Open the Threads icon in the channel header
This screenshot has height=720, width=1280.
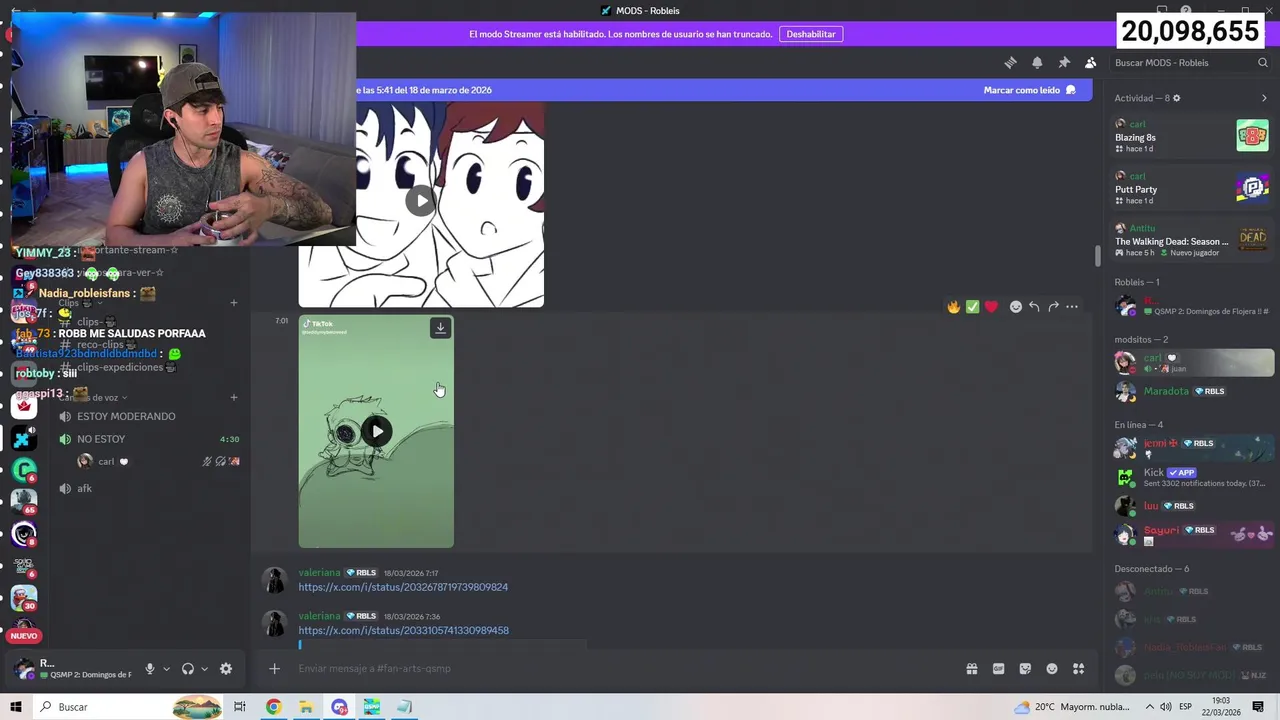[1010, 62]
